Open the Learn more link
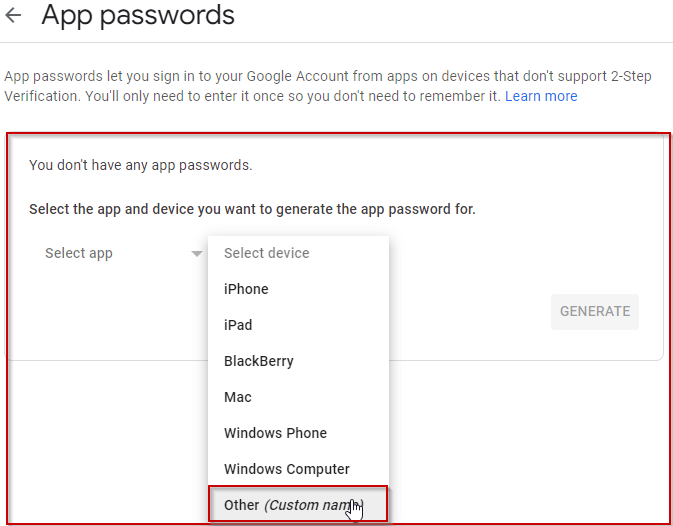Image resolution: width=673 pixels, height=526 pixels. (540, 96)
